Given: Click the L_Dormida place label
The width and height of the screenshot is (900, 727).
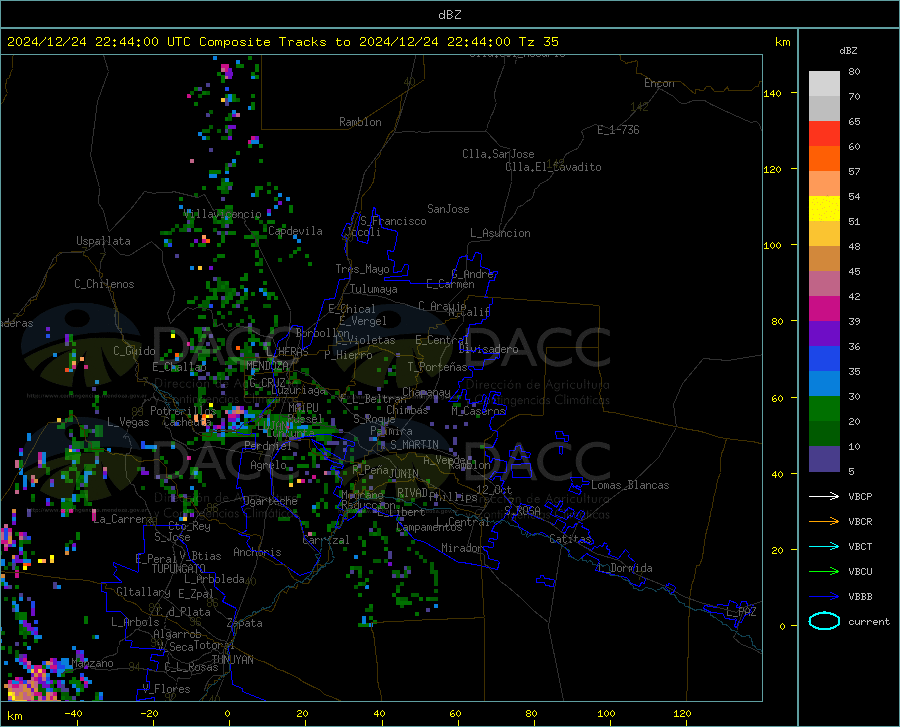Looking at the screenshot, I should point(625,568).
